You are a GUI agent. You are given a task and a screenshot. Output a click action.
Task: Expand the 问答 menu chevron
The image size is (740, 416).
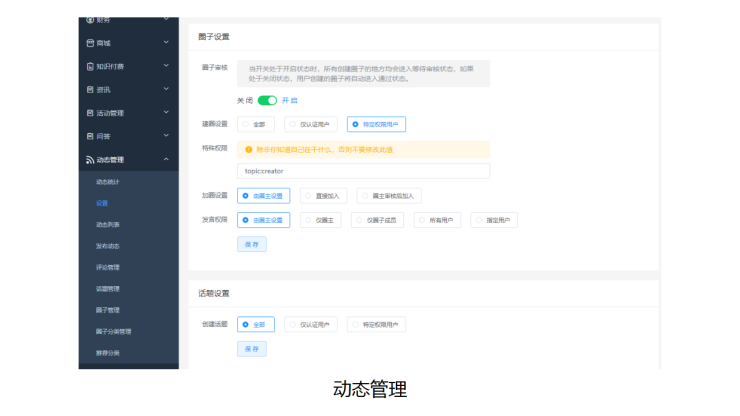[166, 136]
